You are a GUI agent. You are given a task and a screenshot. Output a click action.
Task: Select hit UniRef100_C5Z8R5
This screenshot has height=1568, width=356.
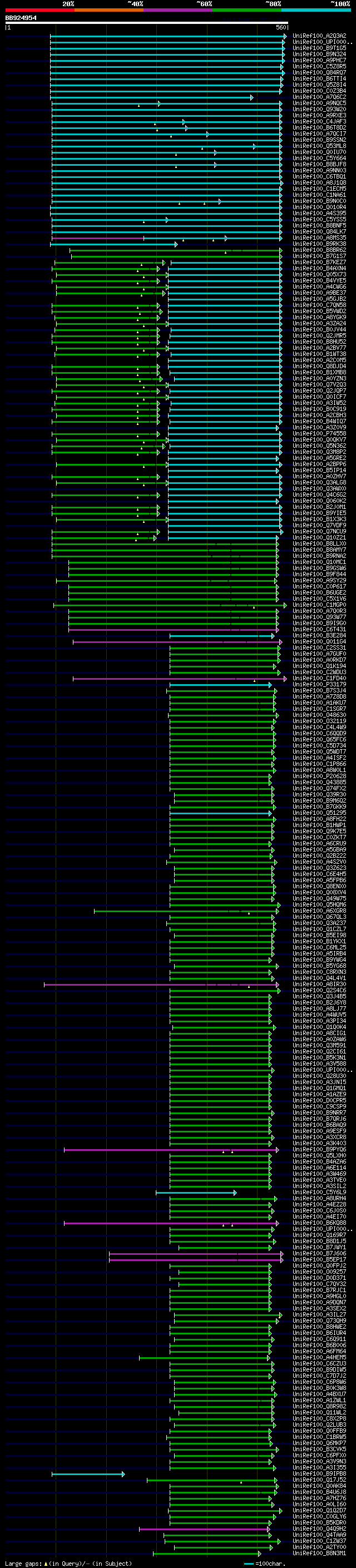[x=319, y=66]
